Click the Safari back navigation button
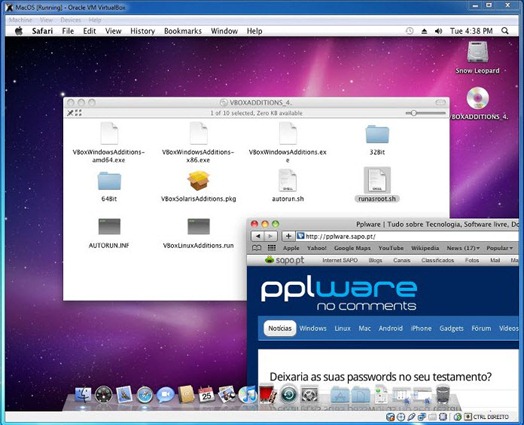Viewport: 524px width, 425px height. (258, 236)
